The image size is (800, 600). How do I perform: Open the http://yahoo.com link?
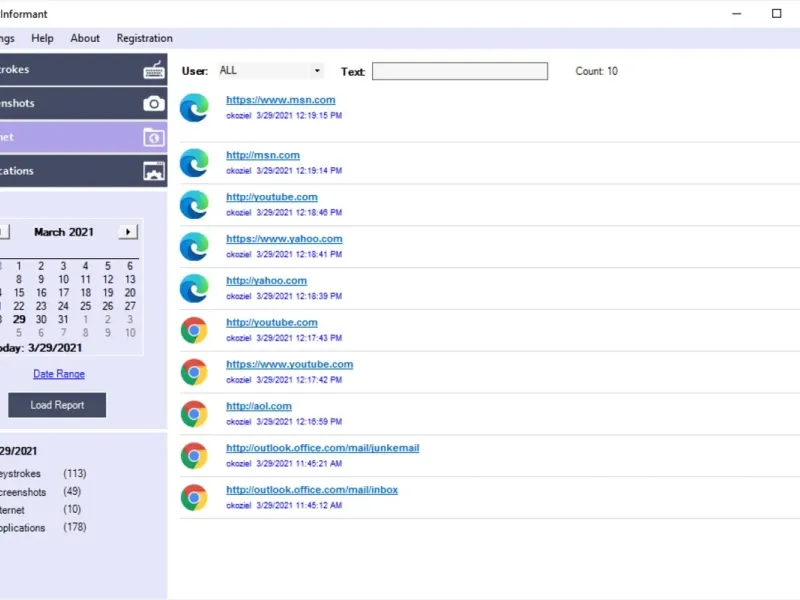coord(266,281)
